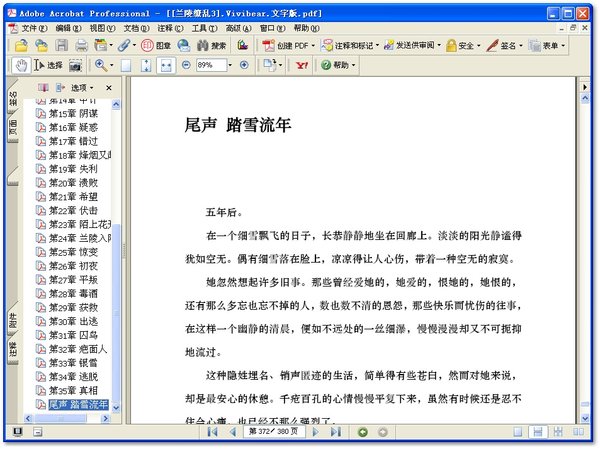The image size is (600, 449).
Task: Click the email globe icon
Action: coord(184,46)
